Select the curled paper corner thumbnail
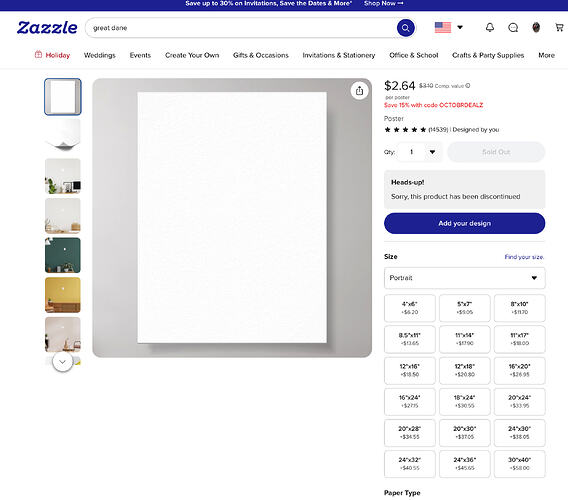The height and width of the screenshot is (500, 568). tap(63, 136)
